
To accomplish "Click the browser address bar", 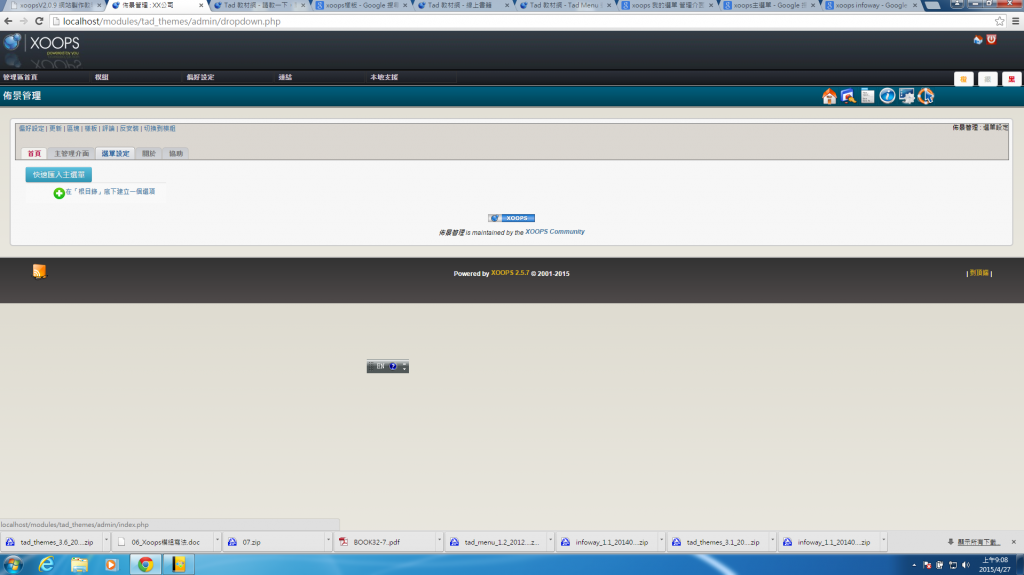I will [500, 21].
